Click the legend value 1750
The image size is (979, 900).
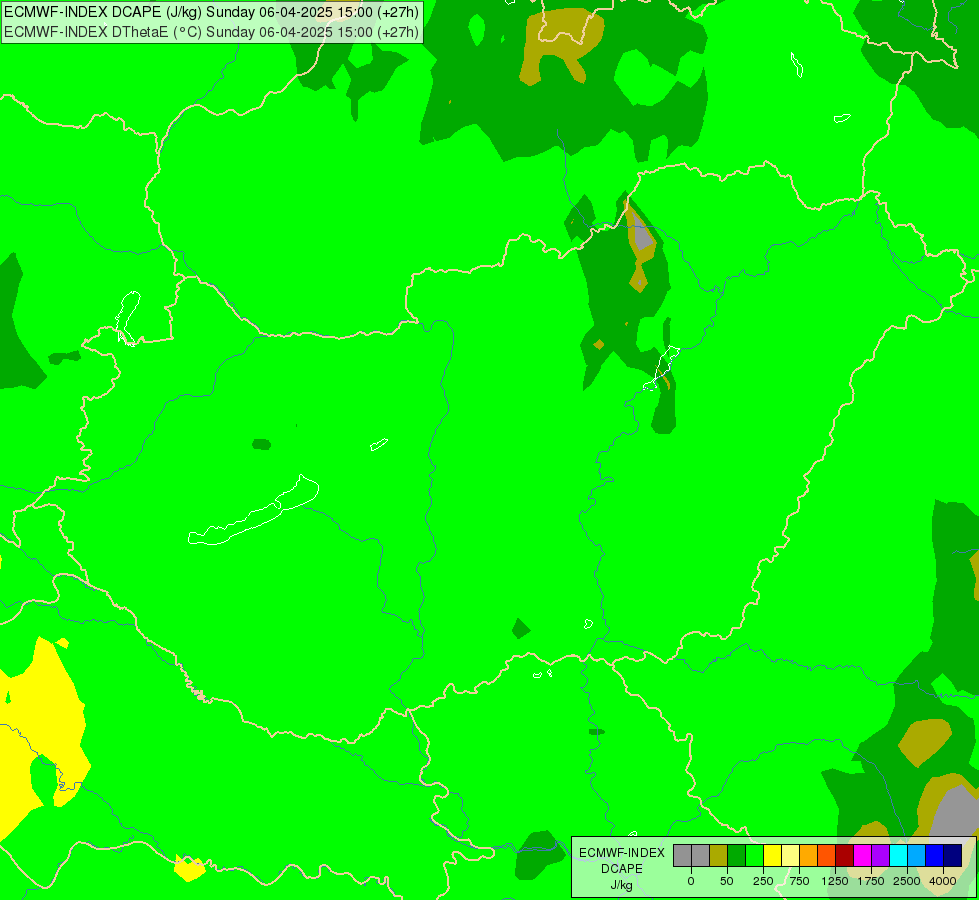tap(871, 881)
